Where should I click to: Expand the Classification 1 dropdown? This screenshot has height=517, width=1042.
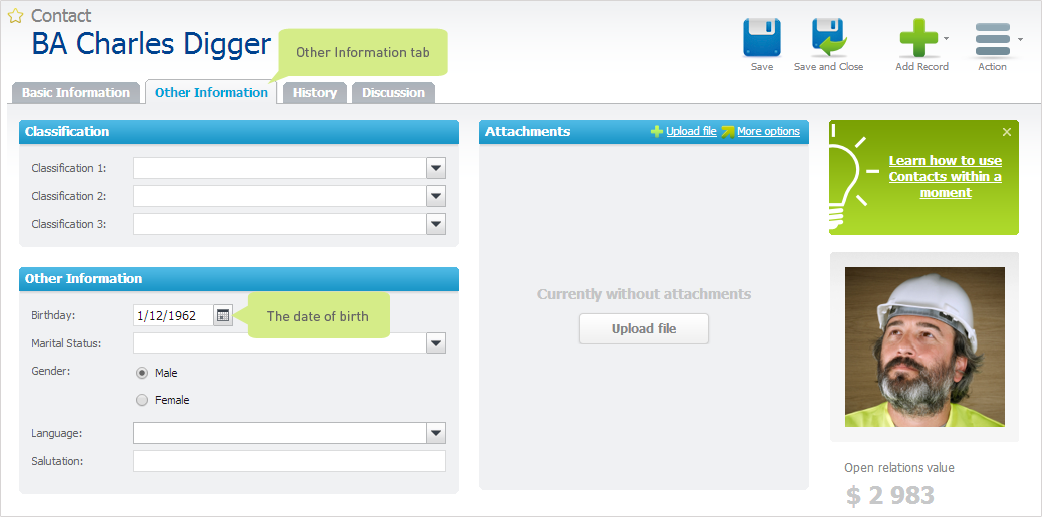(436, 168)
